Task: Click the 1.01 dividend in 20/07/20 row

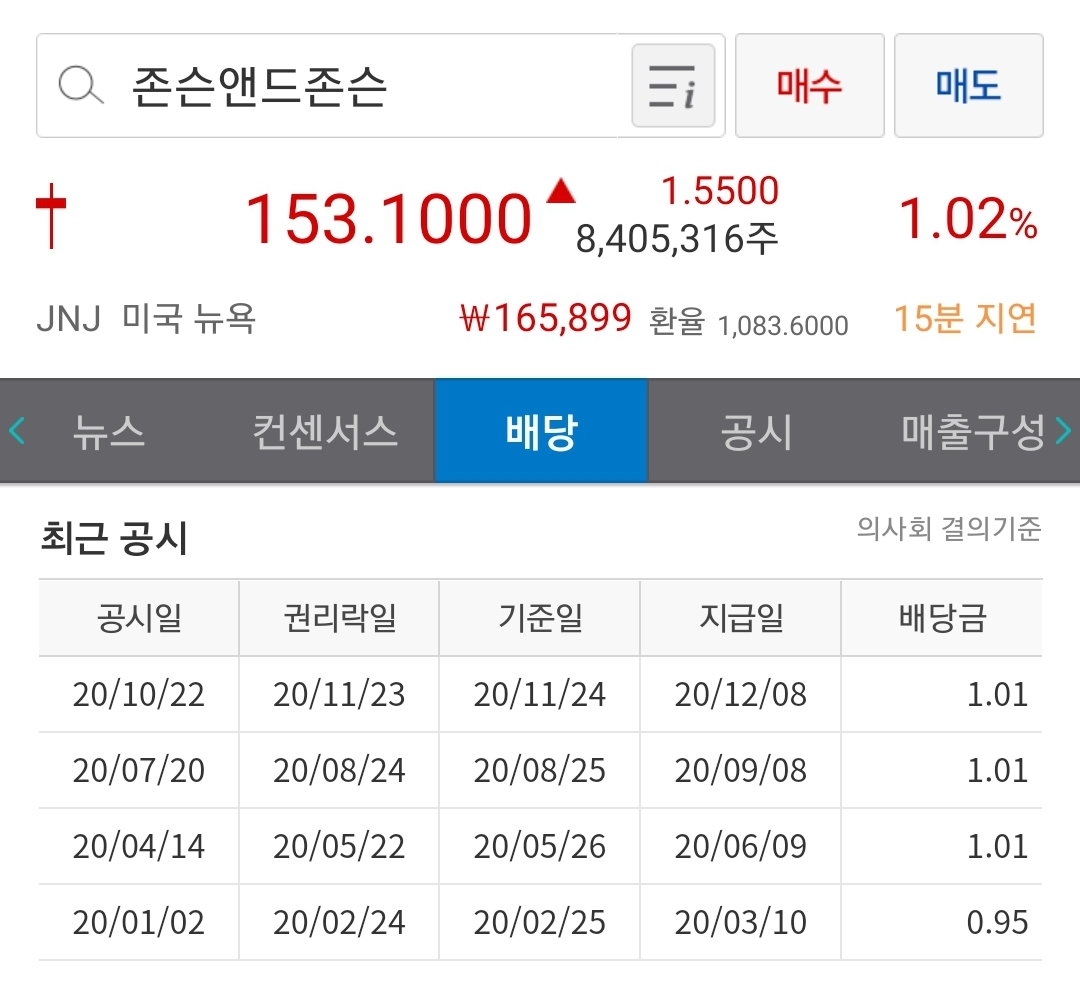Action: pos(997,770)
